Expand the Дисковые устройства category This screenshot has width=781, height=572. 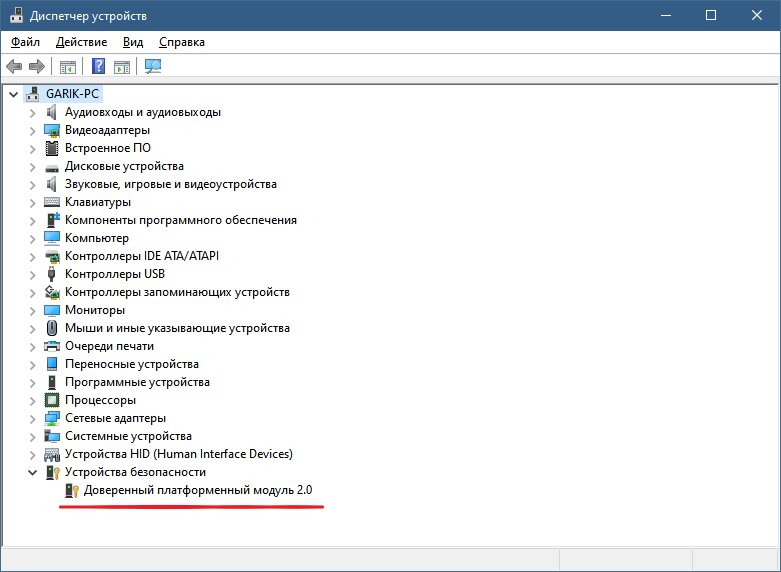pyautogui.click(x=32, y=166)
